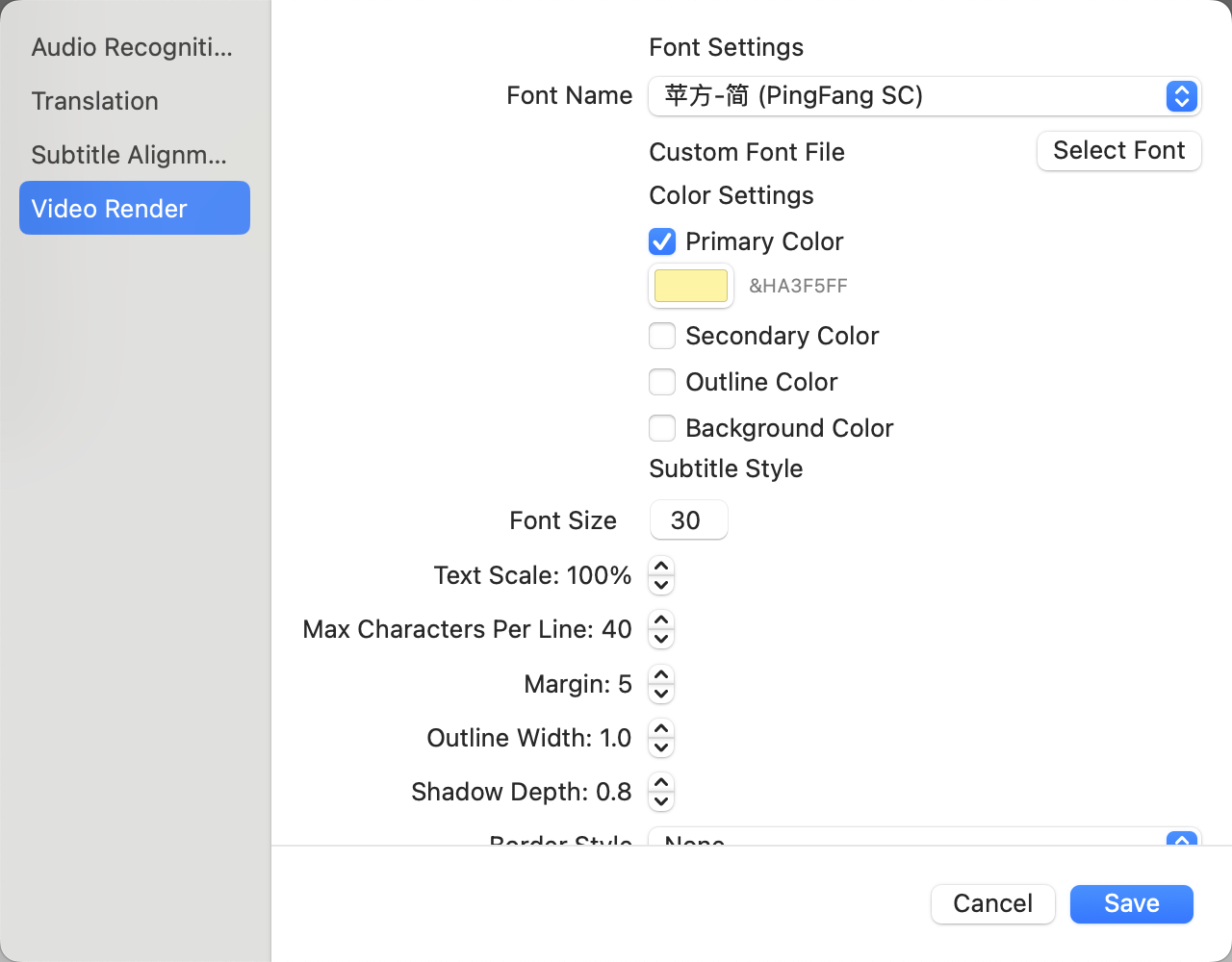The height and width of the screenshot is (962, 1232).
Task: Click the Font Size input field
Action: coord(688,520)
